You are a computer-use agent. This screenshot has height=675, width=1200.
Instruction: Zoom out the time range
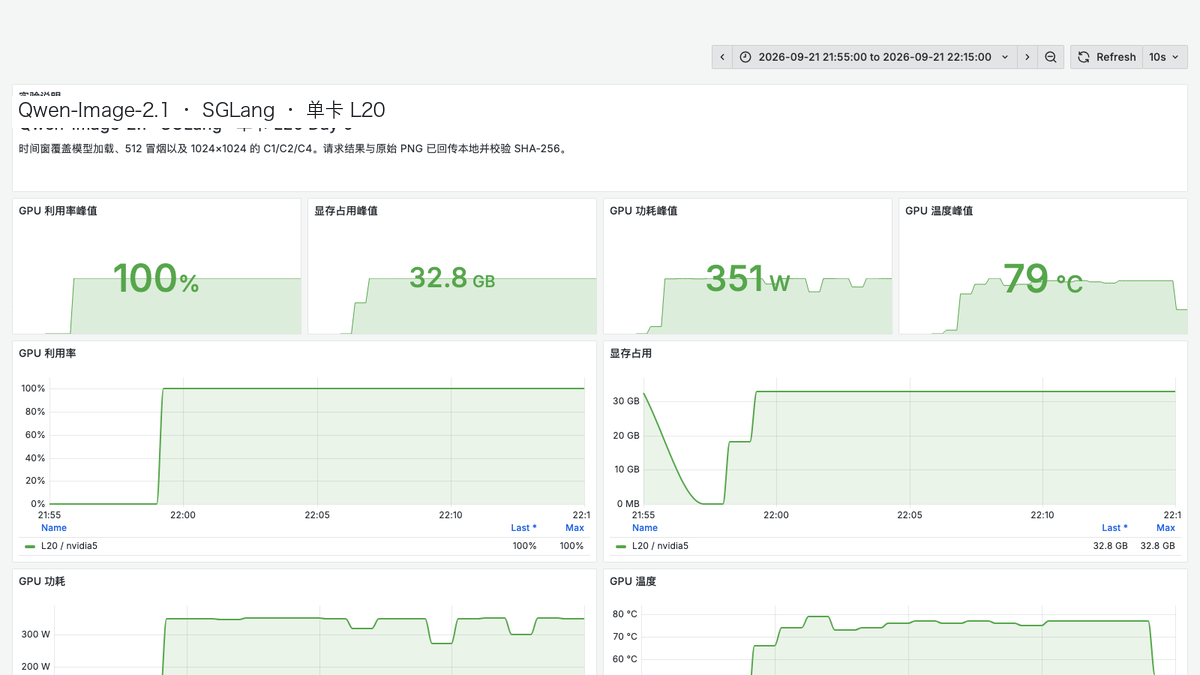coord(1051,57)
